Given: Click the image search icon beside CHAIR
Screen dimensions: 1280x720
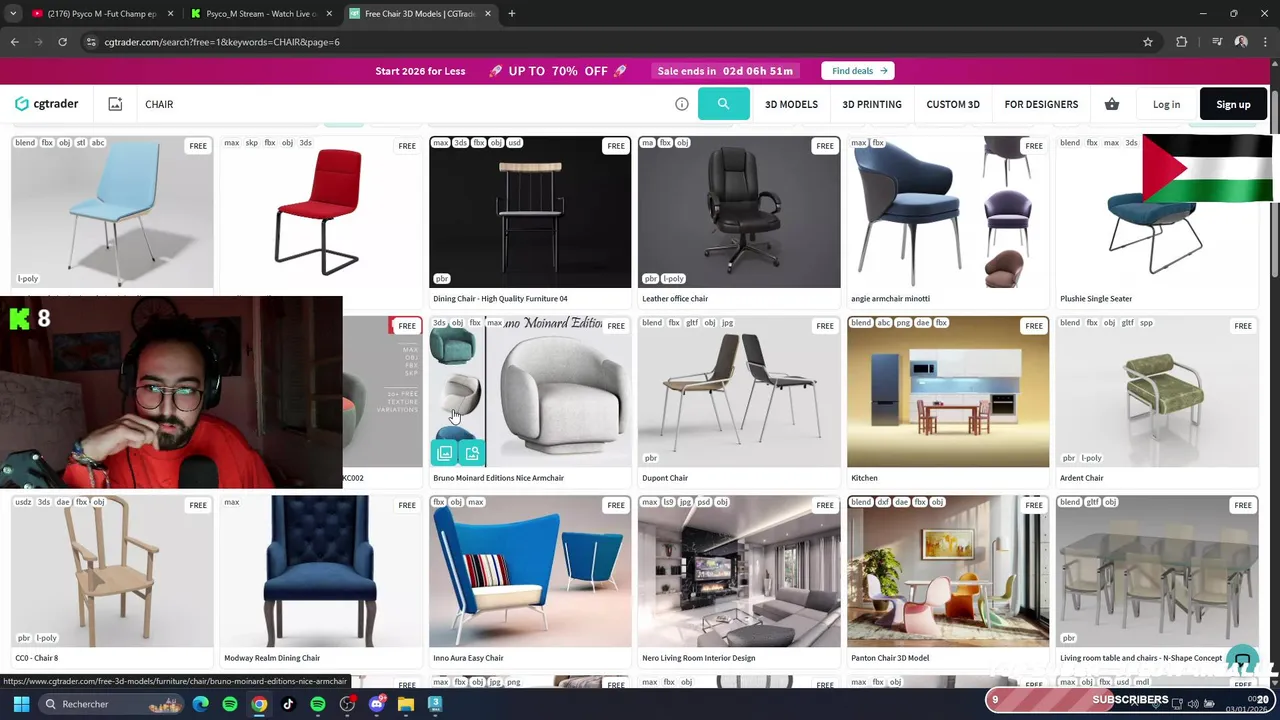Looking at the screenshot, I should 115,104.
